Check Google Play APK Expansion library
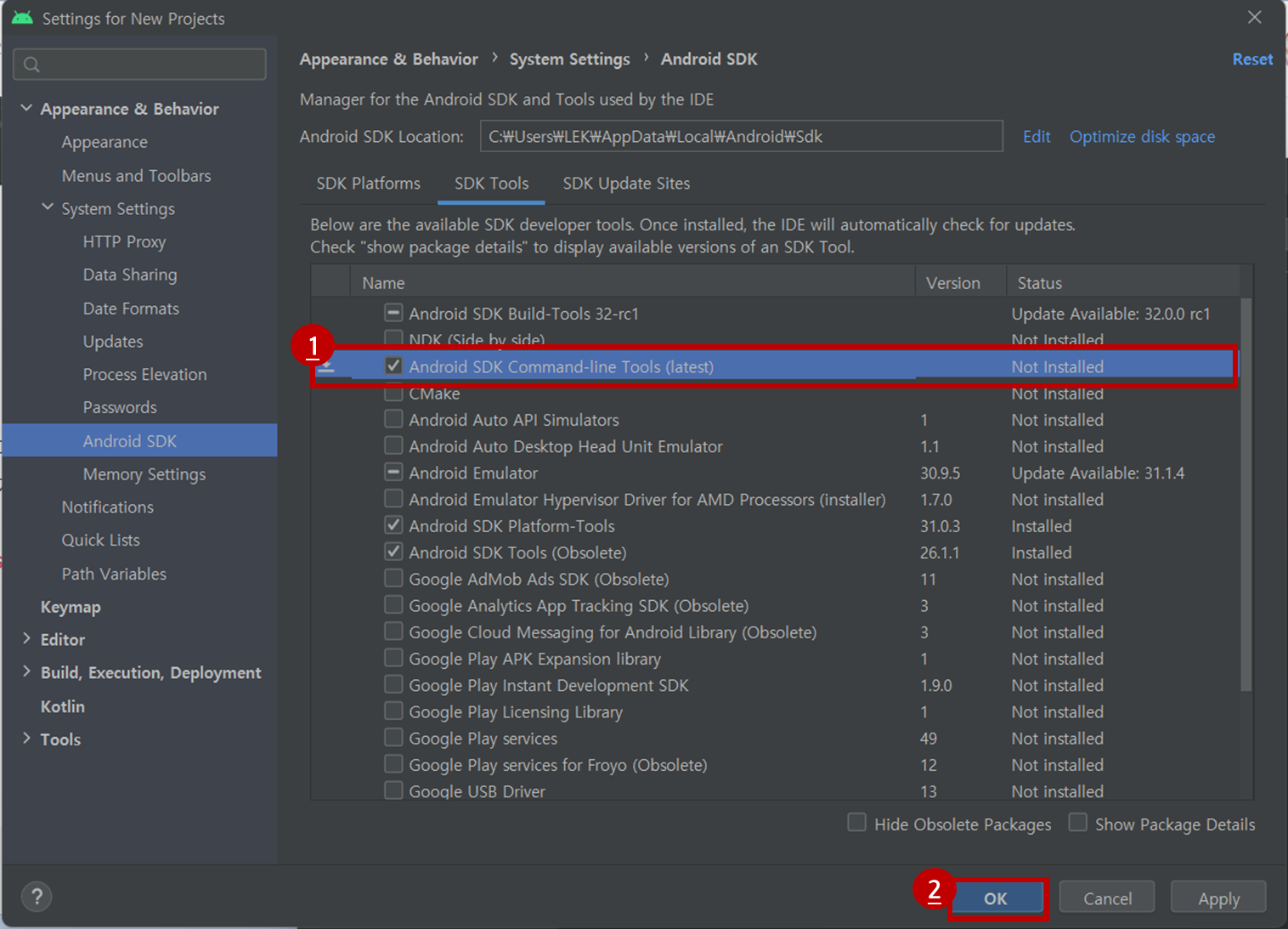The width and height of the screenshot is (1288, 929). pyautogui.click(x=393, y=658)
